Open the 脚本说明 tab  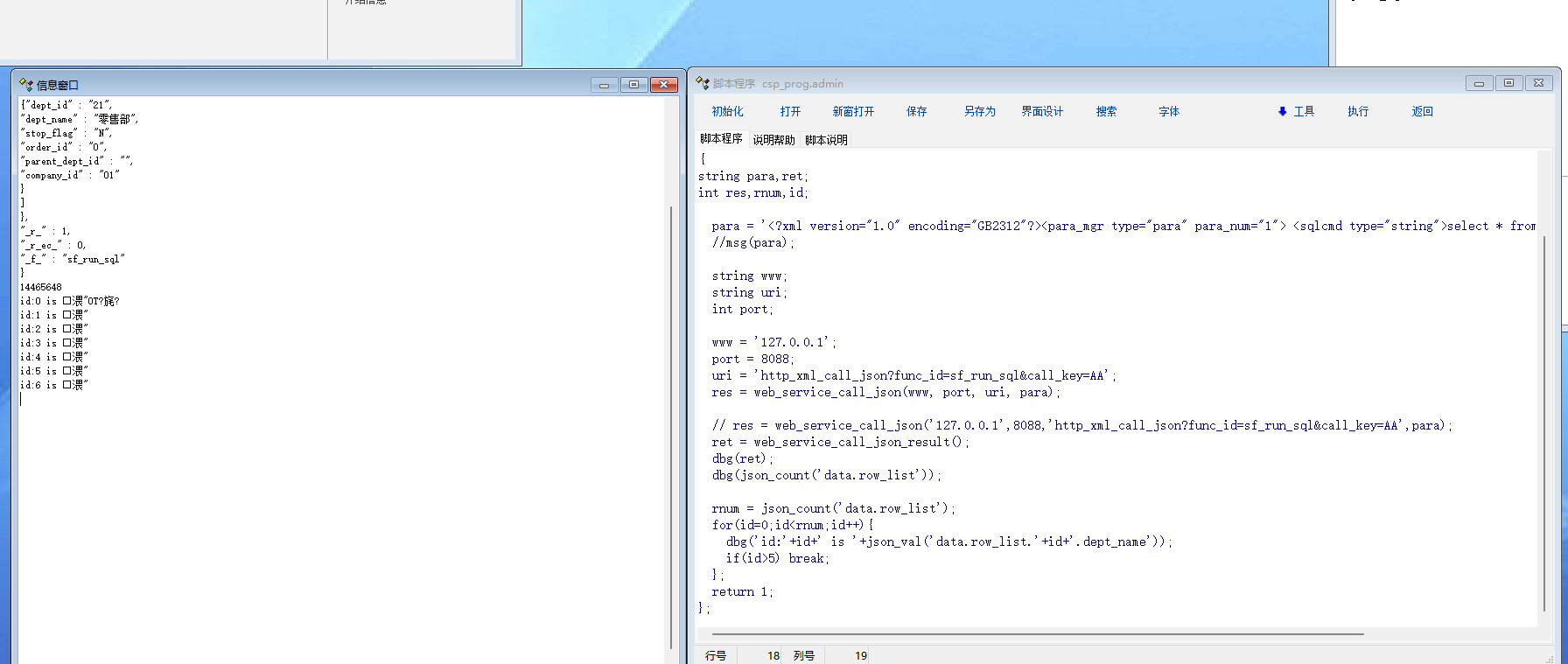click(826, 140)
